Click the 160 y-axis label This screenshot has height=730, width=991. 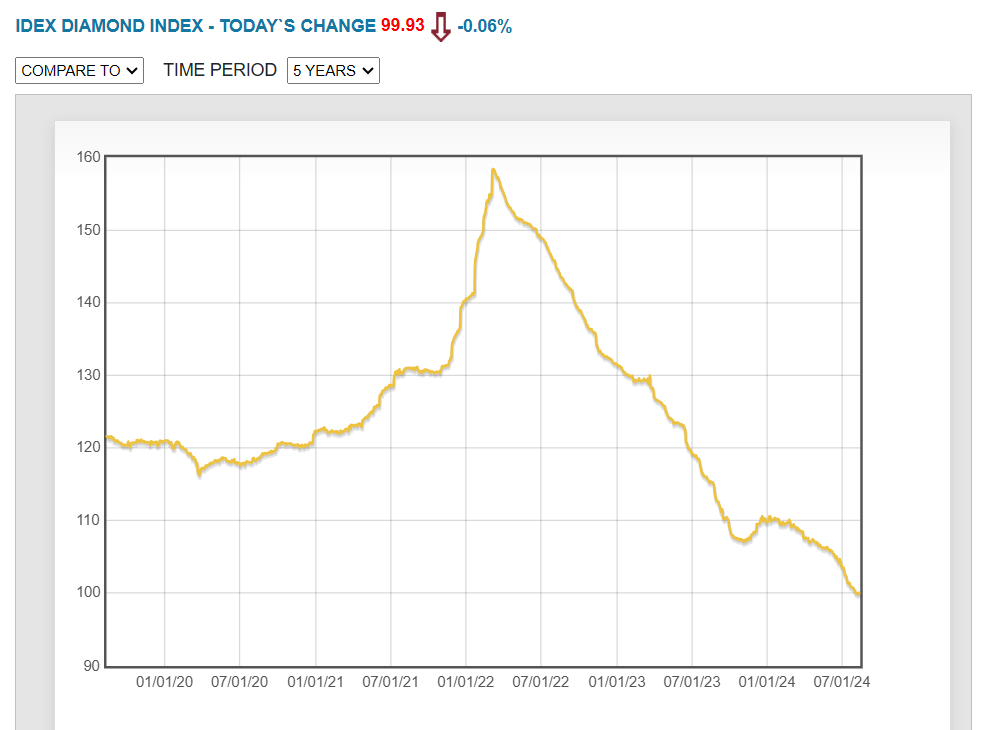pyautogui.click(x=88, y=157)
